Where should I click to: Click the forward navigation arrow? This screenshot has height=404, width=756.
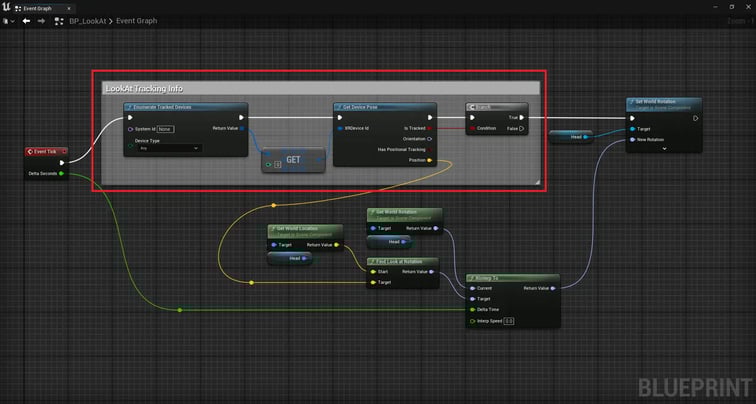coord(41,20)
